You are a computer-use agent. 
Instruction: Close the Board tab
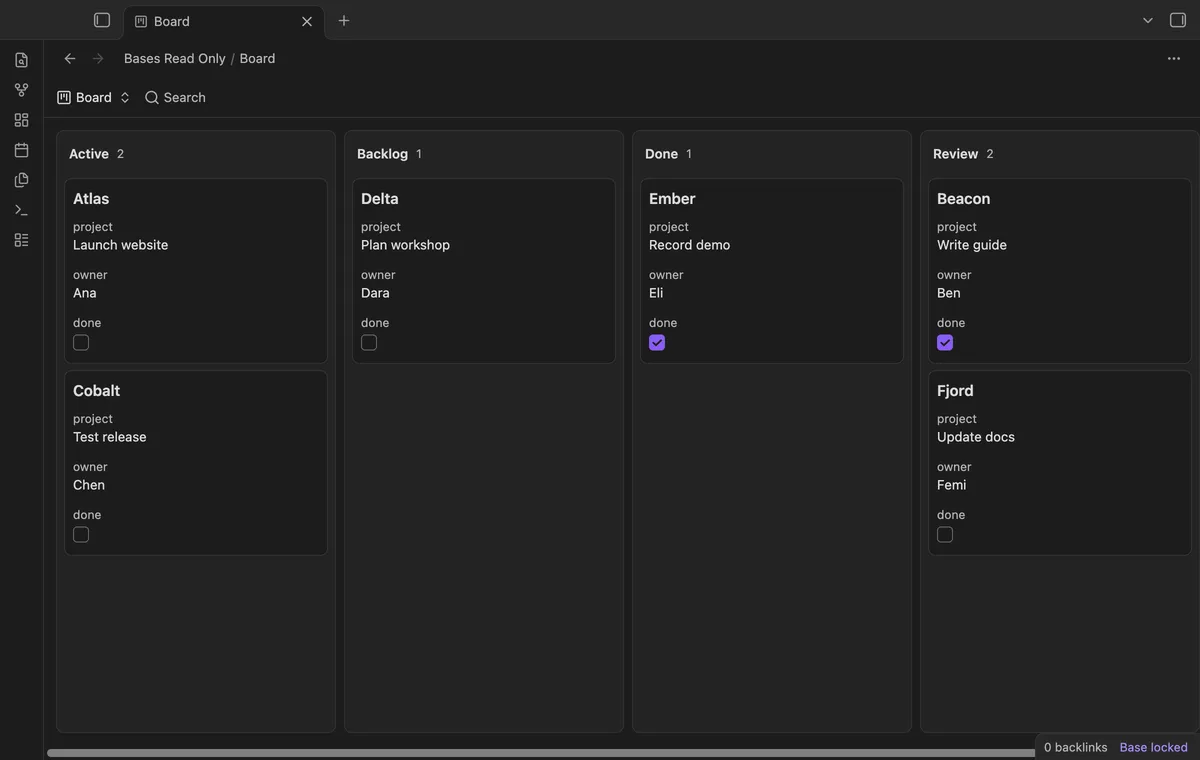click(x=307, y=21)
